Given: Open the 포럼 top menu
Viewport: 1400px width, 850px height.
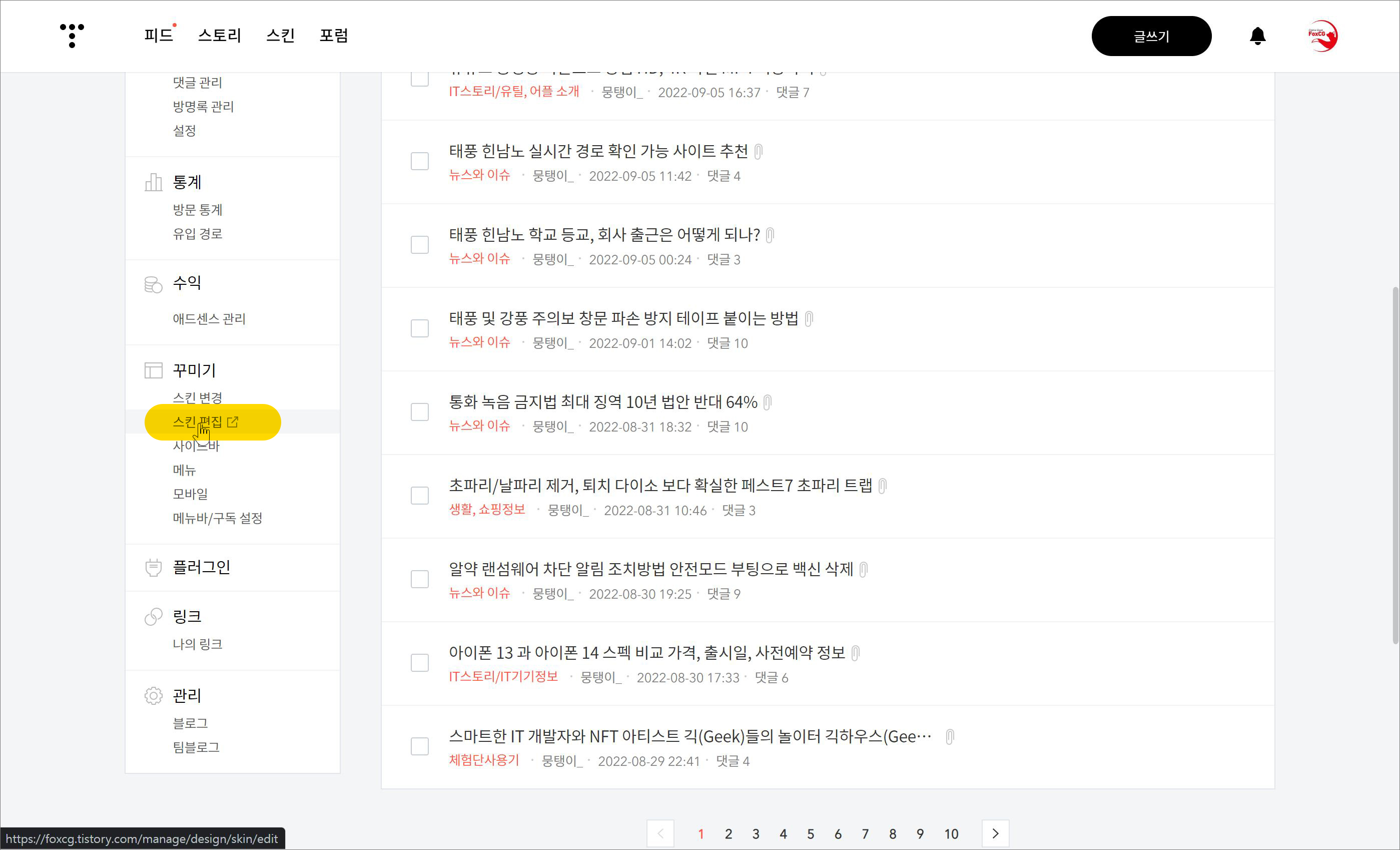Looking at the screenshot, I should (334, 35).
